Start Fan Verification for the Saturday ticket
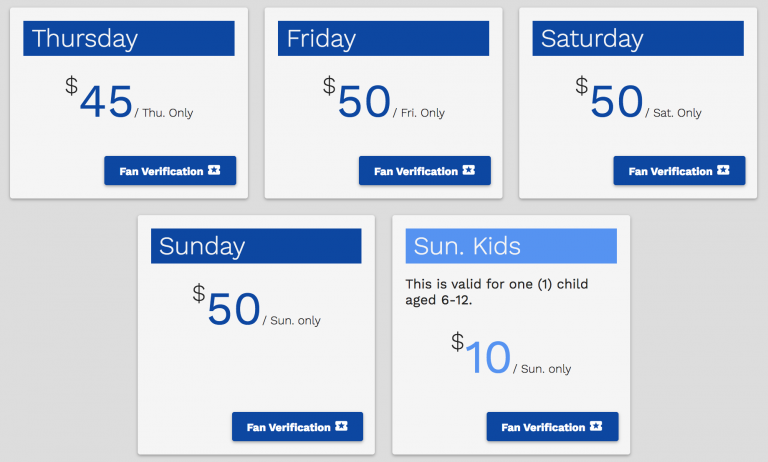768x462 pixels. click(679, 170)
